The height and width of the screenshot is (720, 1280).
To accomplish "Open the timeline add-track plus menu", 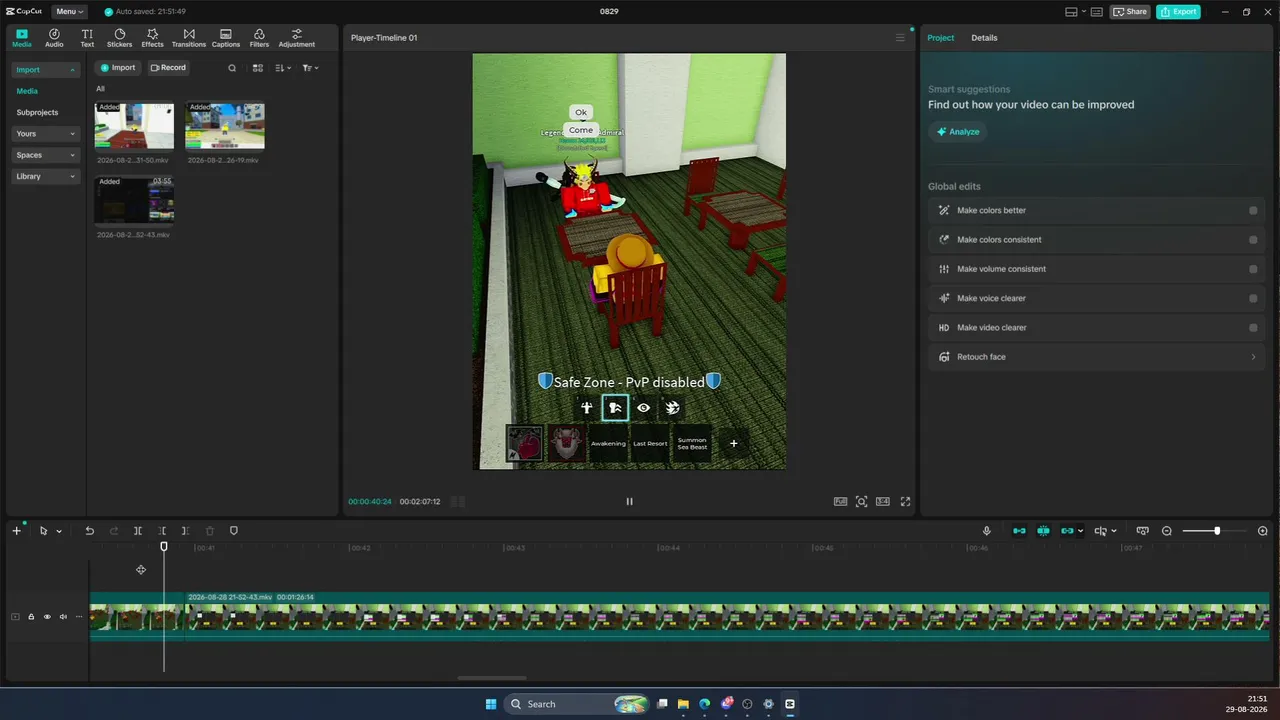I will (16, 531).
